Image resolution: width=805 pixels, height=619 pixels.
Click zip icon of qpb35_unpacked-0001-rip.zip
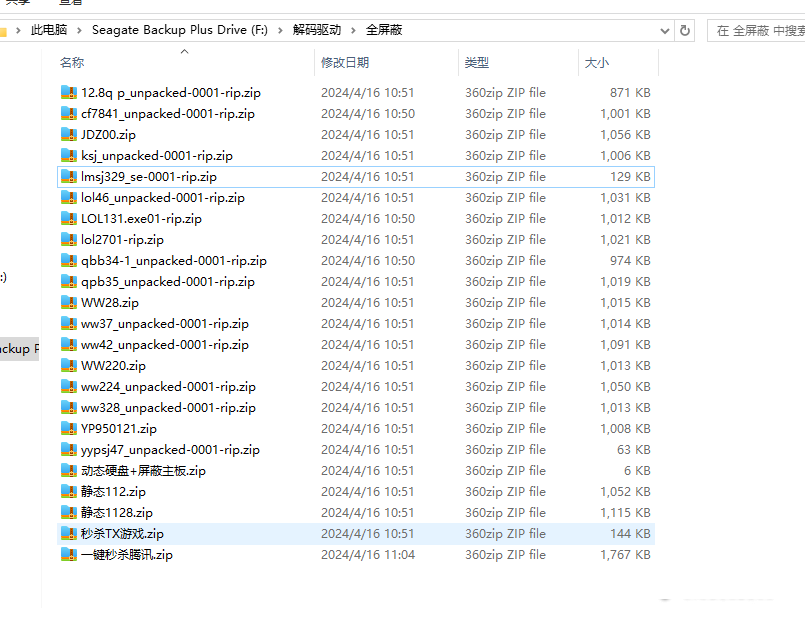[69, 282]
